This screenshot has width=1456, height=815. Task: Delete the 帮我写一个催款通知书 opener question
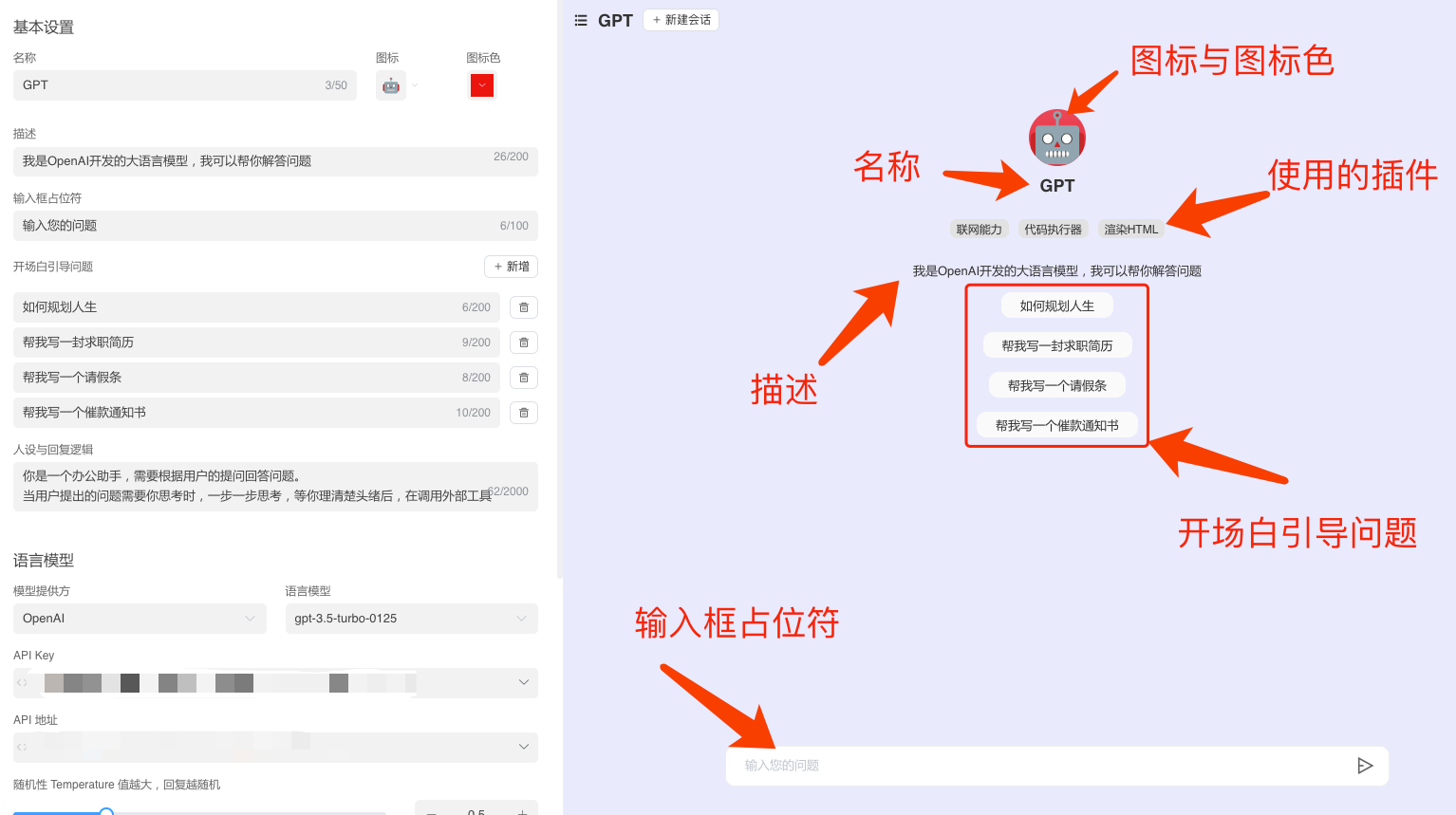pos(523,412)
